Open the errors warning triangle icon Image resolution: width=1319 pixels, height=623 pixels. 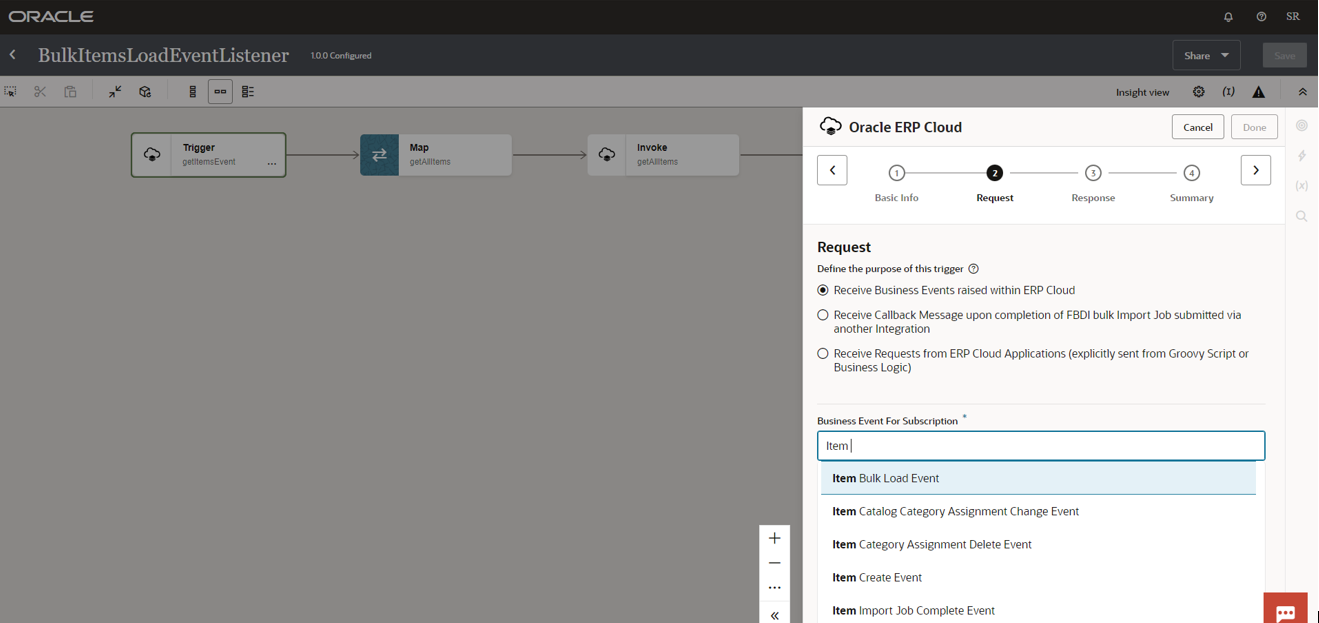click(x=1258, y=92)
